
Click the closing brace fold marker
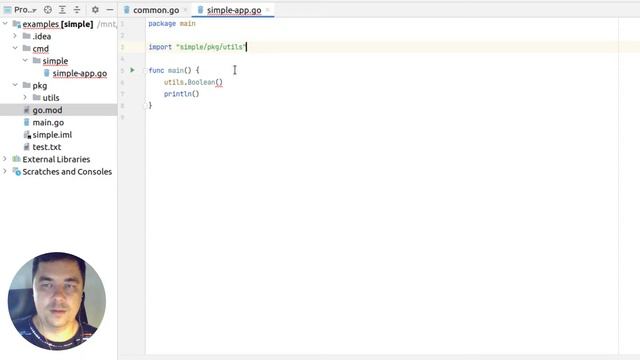point(145,106)
